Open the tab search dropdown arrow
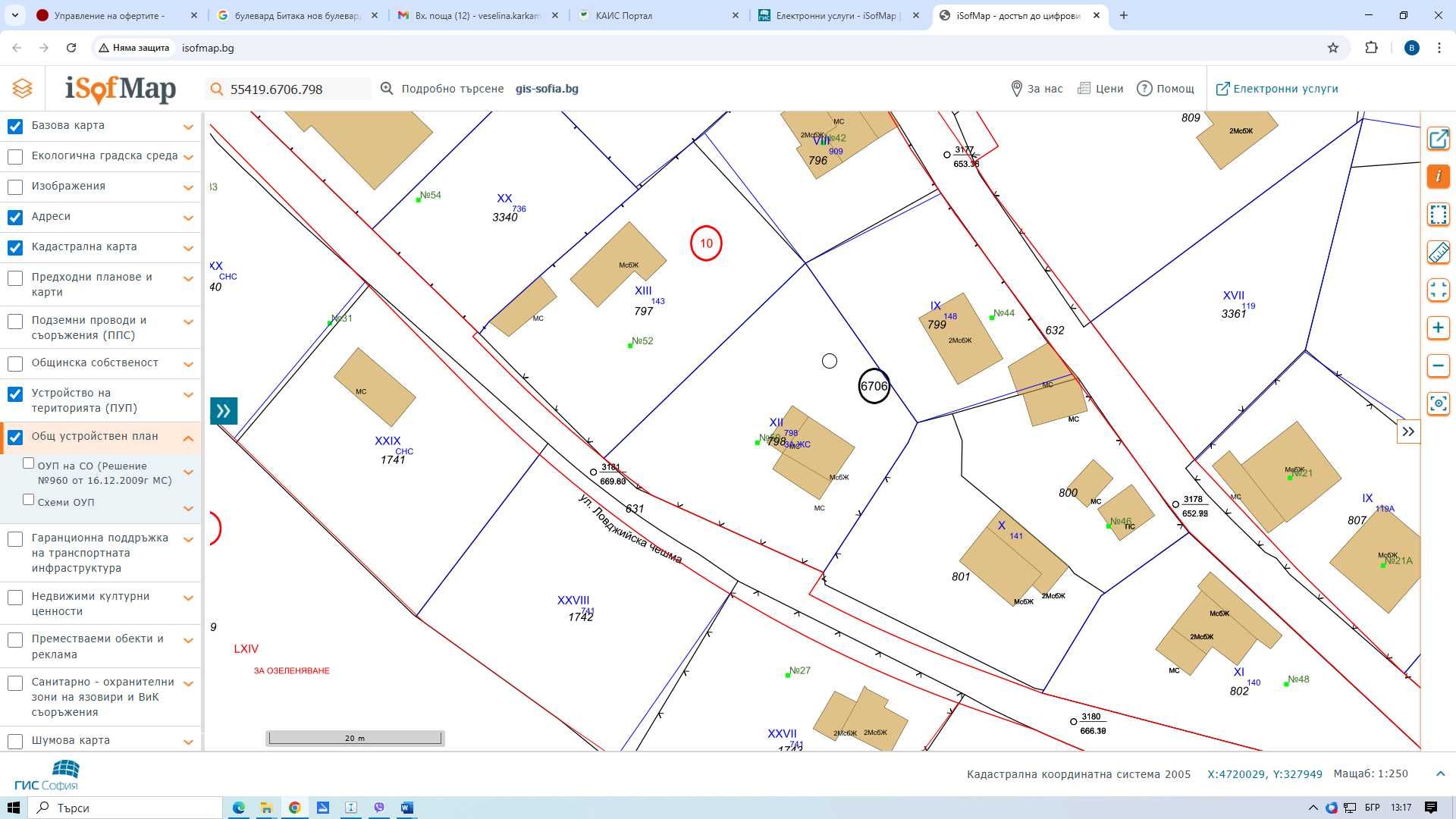Image resolution: width=1456 pixels, height=819 pixels. click(14, 15)
